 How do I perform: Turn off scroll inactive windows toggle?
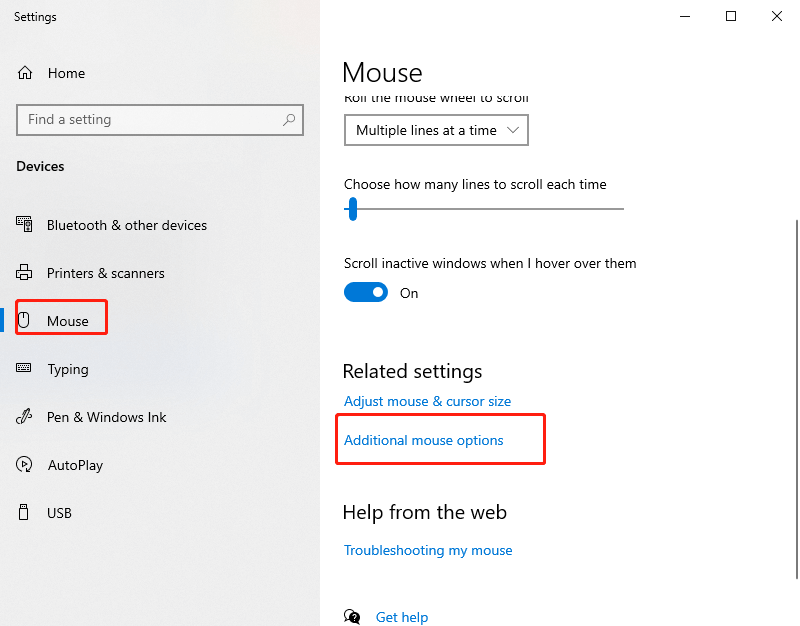pos(366,293)
